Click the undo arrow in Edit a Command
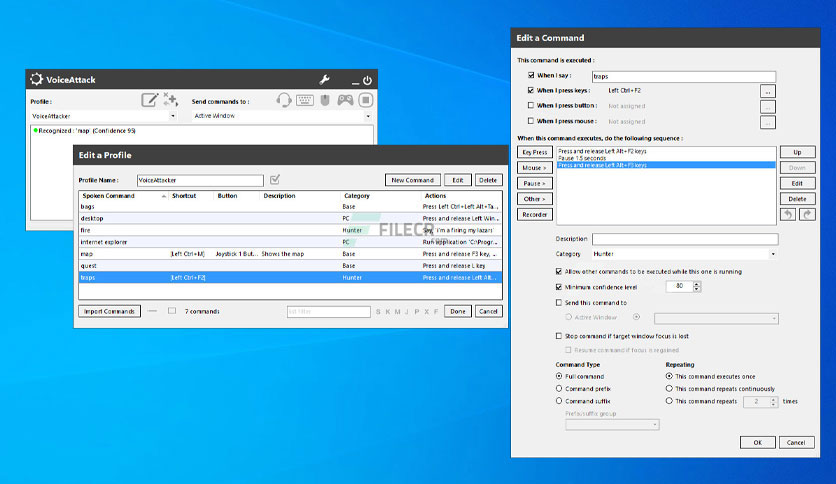Image resolution: width=836 pixels, height=484 pixels. point(788,214)
